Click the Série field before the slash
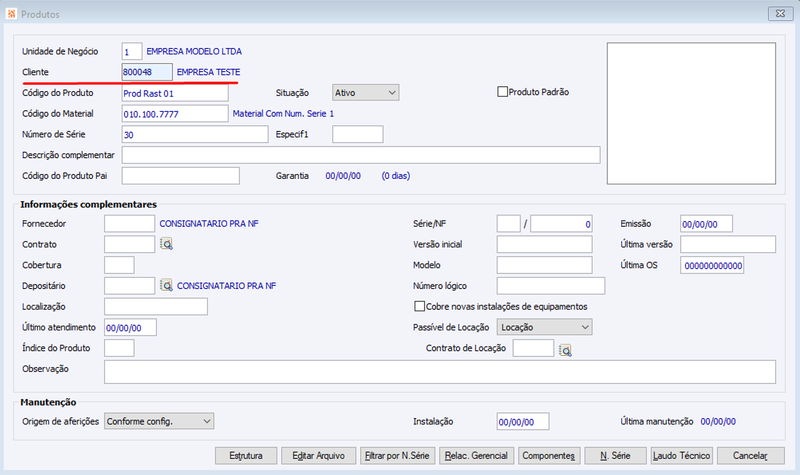 (509, 223)
